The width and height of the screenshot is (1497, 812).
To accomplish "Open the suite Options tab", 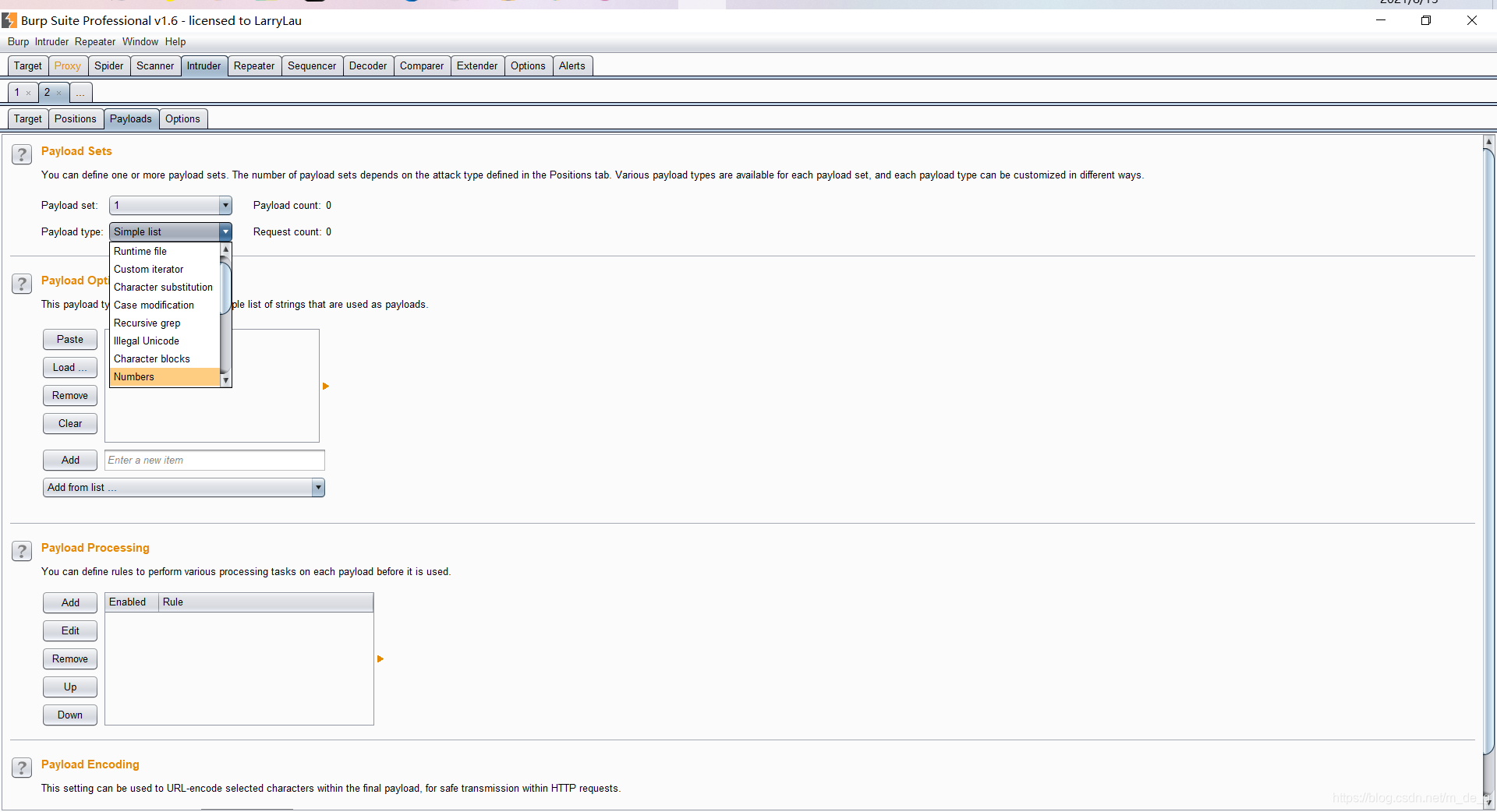I will tap(528, 66).
